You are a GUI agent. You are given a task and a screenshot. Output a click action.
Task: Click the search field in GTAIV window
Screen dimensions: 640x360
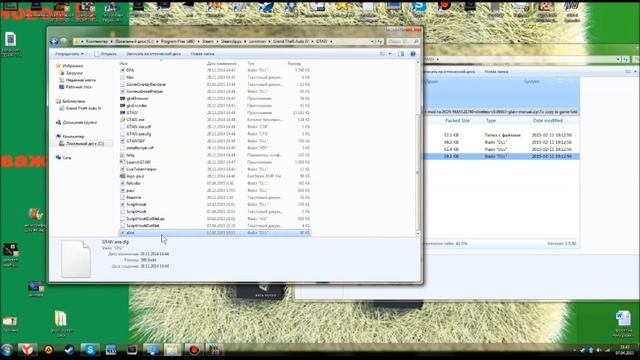(x=403, y=41)
